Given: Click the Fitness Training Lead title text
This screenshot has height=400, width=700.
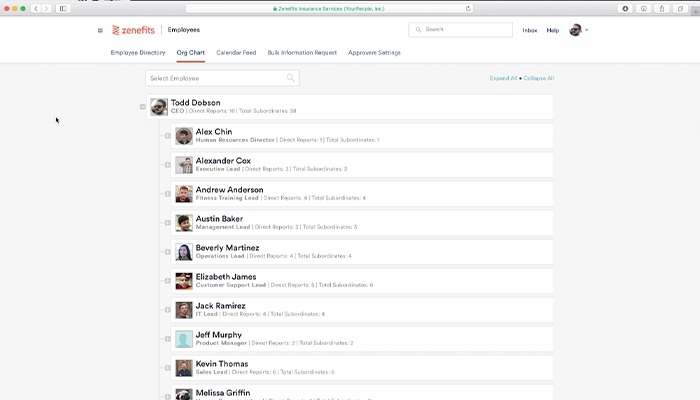Looking at the screenshot, I should click(227, 198).
